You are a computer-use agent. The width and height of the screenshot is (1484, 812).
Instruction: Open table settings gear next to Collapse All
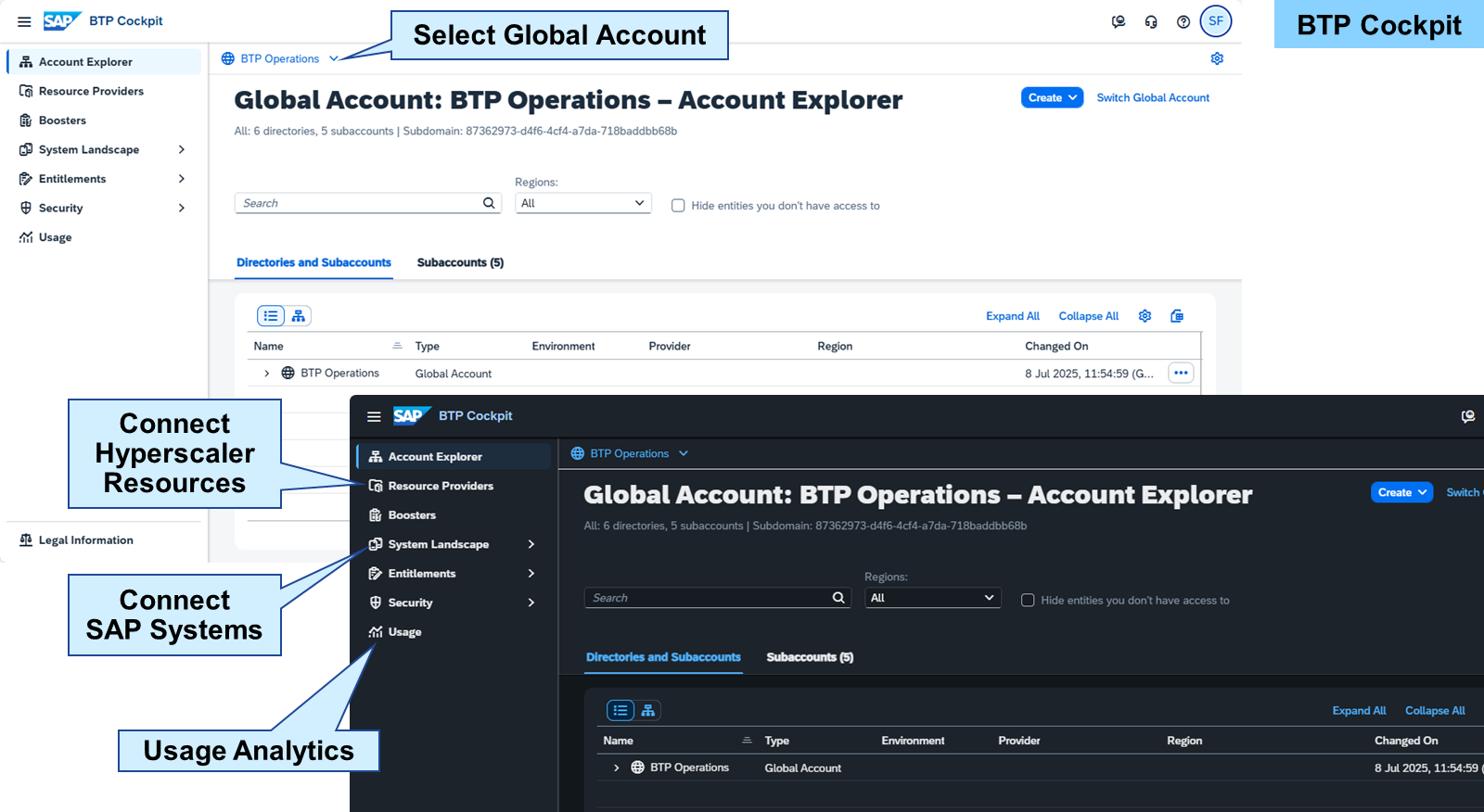[1145, 316]
